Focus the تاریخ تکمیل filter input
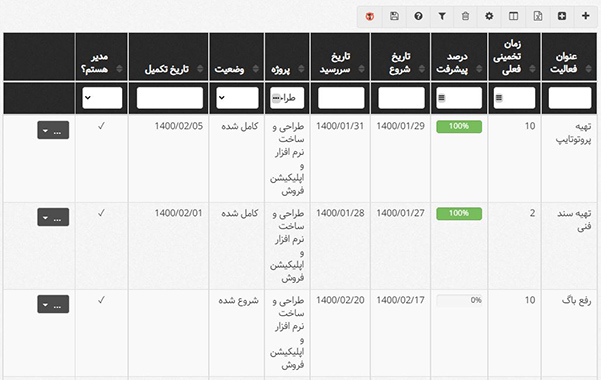This screenshot has width=601, height=380. [170, 98]
